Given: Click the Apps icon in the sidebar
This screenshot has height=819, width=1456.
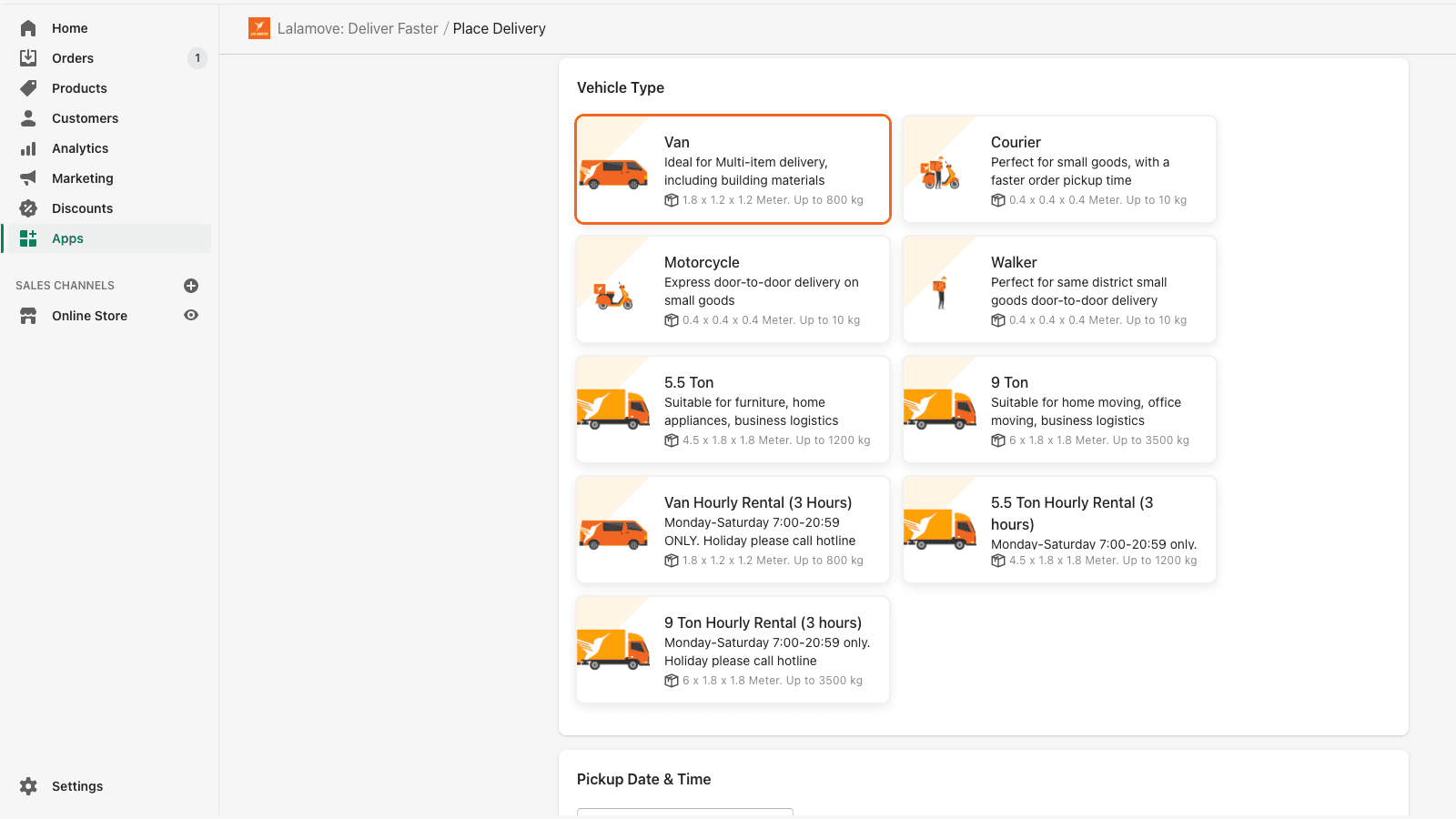Looking at the screenshot, I should point(28,238).
